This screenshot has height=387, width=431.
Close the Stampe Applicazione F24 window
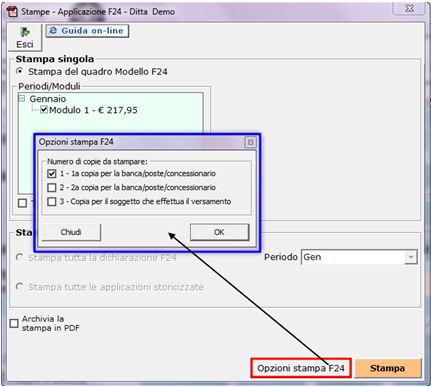click(409, 9)
